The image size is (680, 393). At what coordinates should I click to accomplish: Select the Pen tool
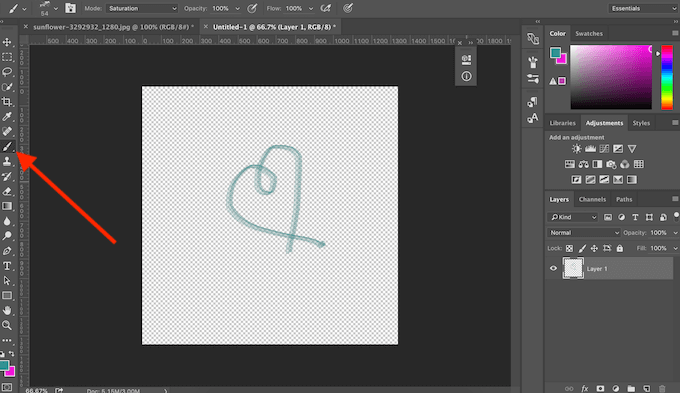point(7,251)
